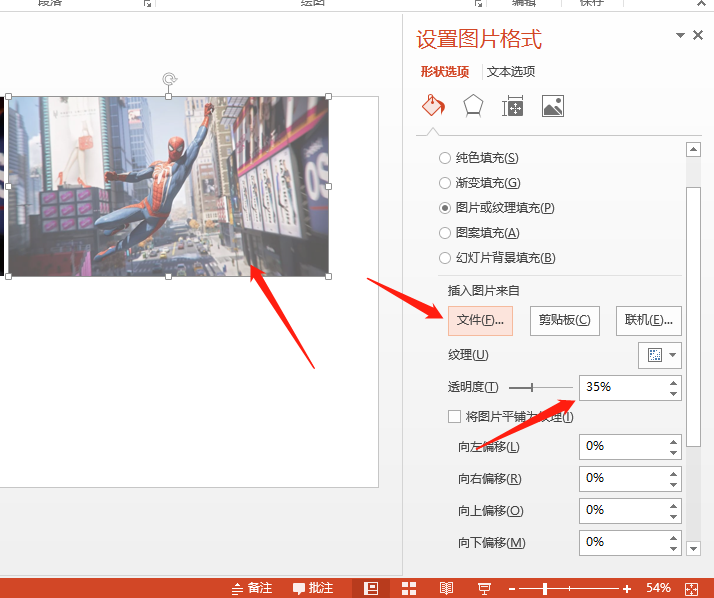Decrease Offset bottom with down spinner
Screen dimensions: 714x598
pyautogui.click(x=673, y=548)
